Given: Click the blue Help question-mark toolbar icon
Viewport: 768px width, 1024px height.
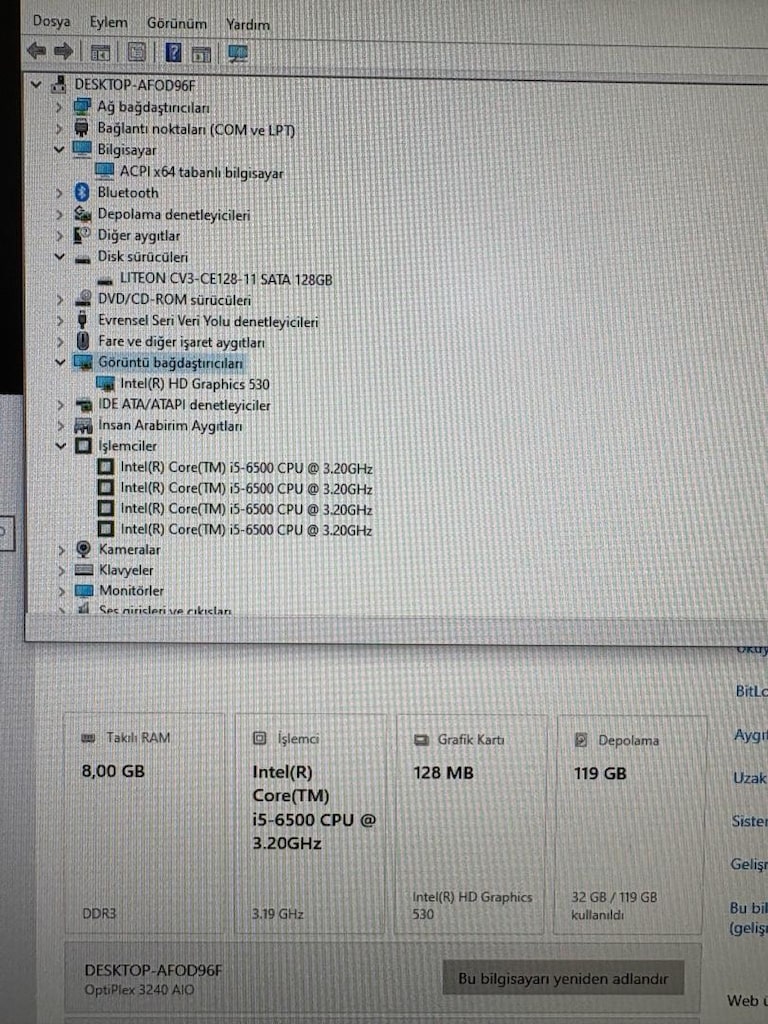Looking at the screenshot, I should point(173,52).
